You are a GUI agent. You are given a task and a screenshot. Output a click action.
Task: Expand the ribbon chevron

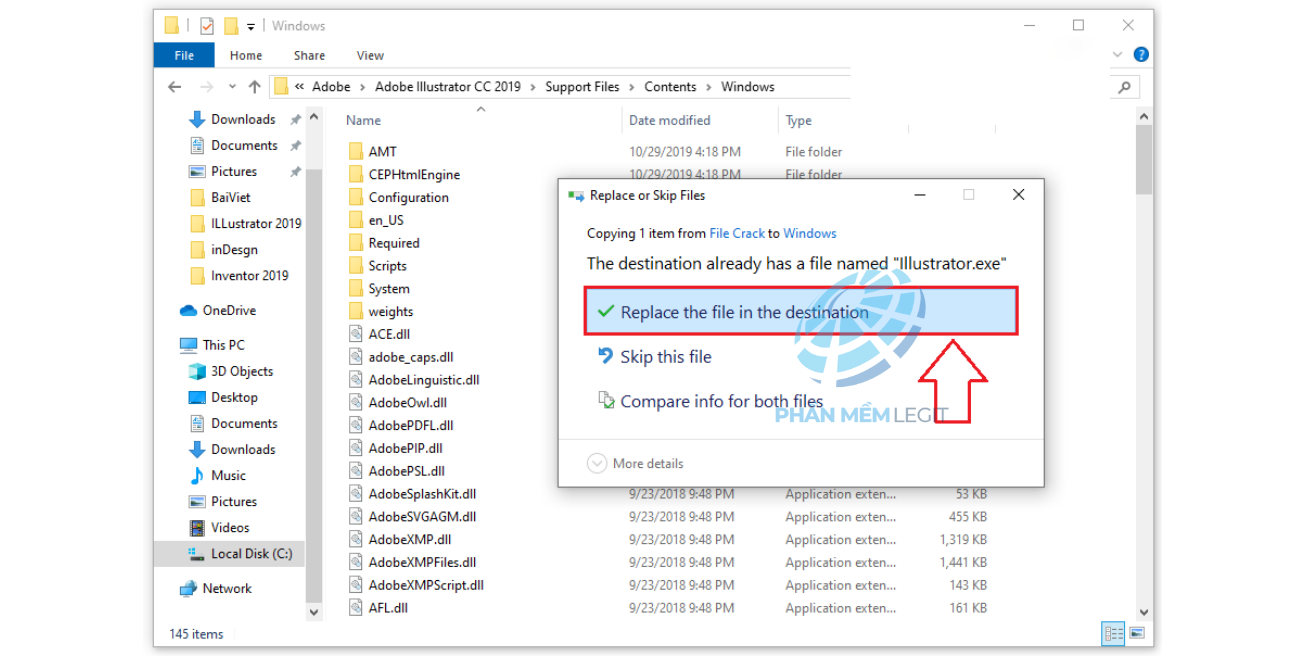point(1119,55)
